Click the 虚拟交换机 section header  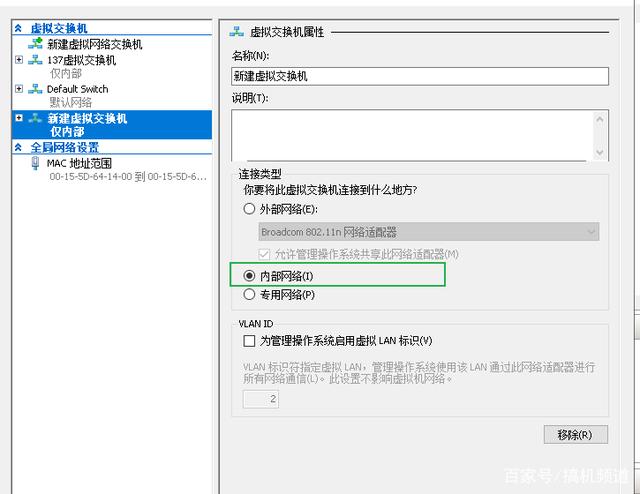(59, 28)
